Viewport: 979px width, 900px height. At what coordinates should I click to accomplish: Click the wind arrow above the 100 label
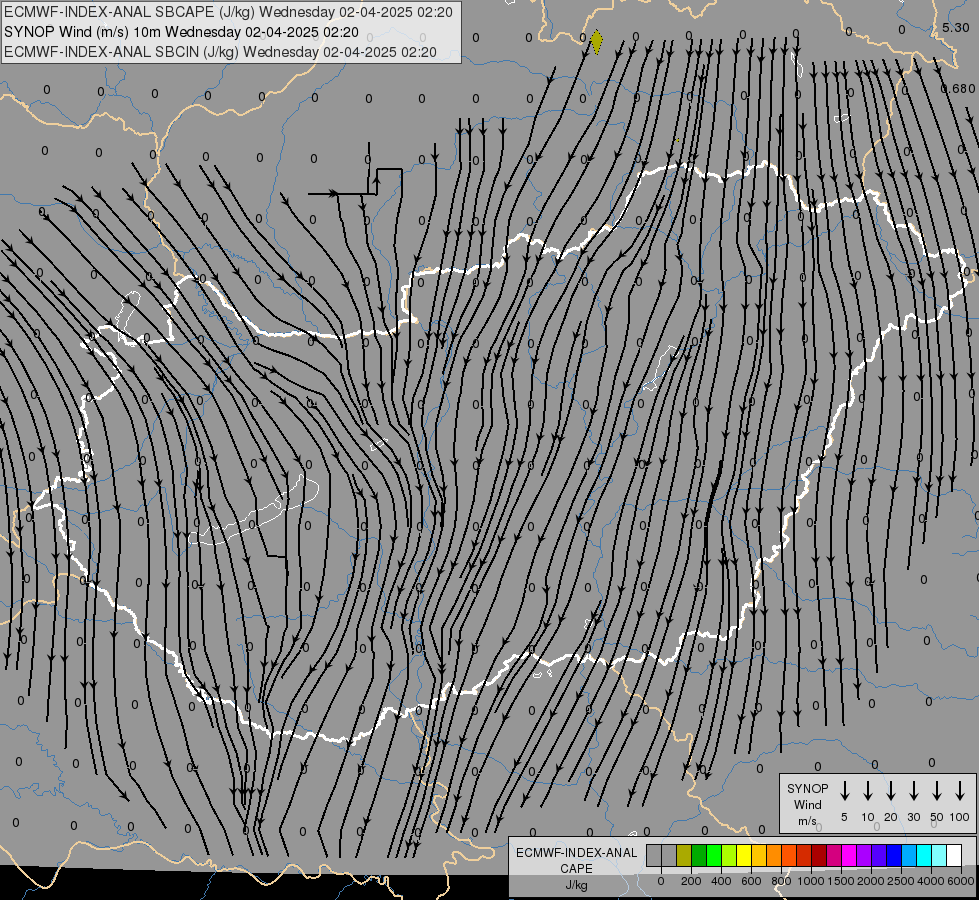tap(960, 791)
